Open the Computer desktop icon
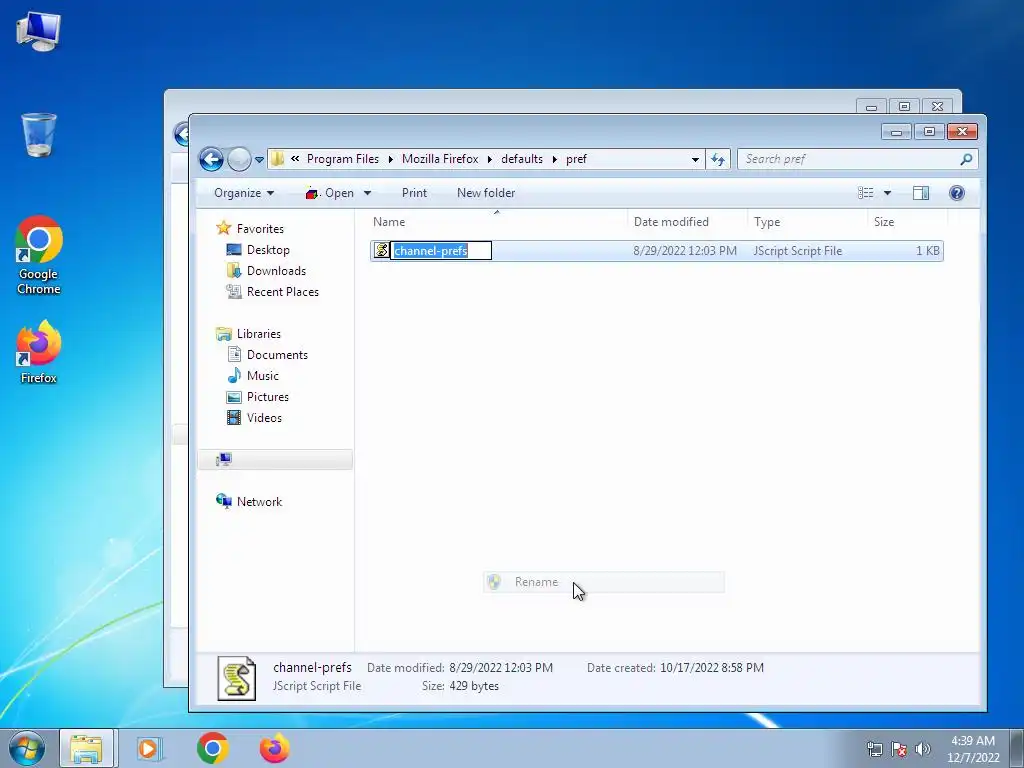Viewport: 1024px width, 768px height. pos(38,30)
